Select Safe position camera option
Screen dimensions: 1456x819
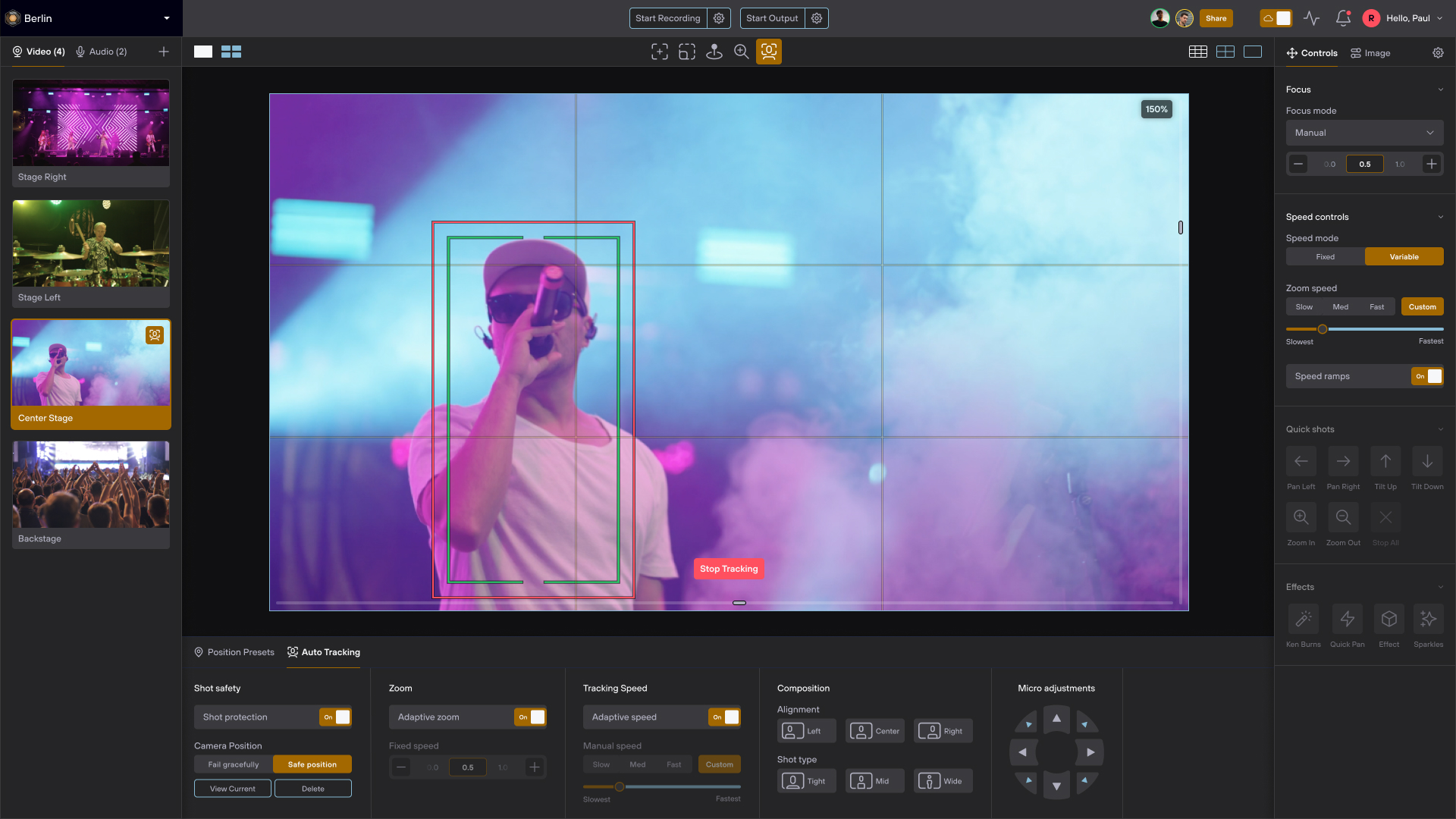coord(312,764)
